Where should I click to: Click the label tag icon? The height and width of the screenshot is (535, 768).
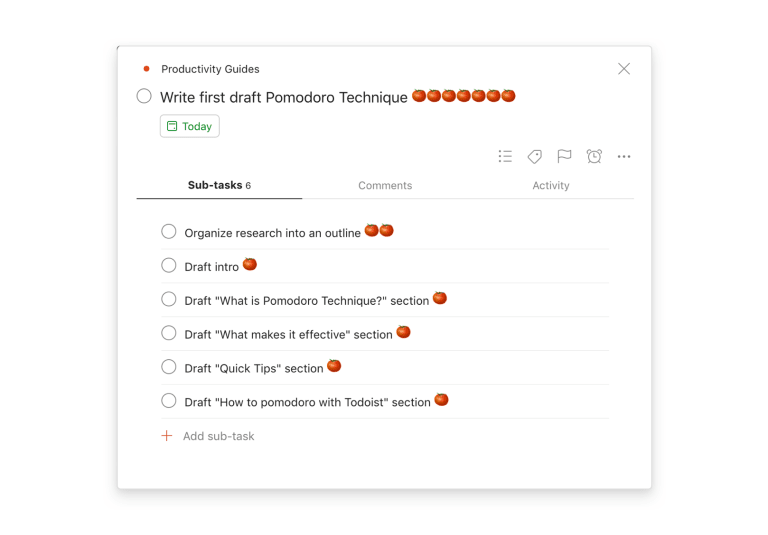coord(534,156)
